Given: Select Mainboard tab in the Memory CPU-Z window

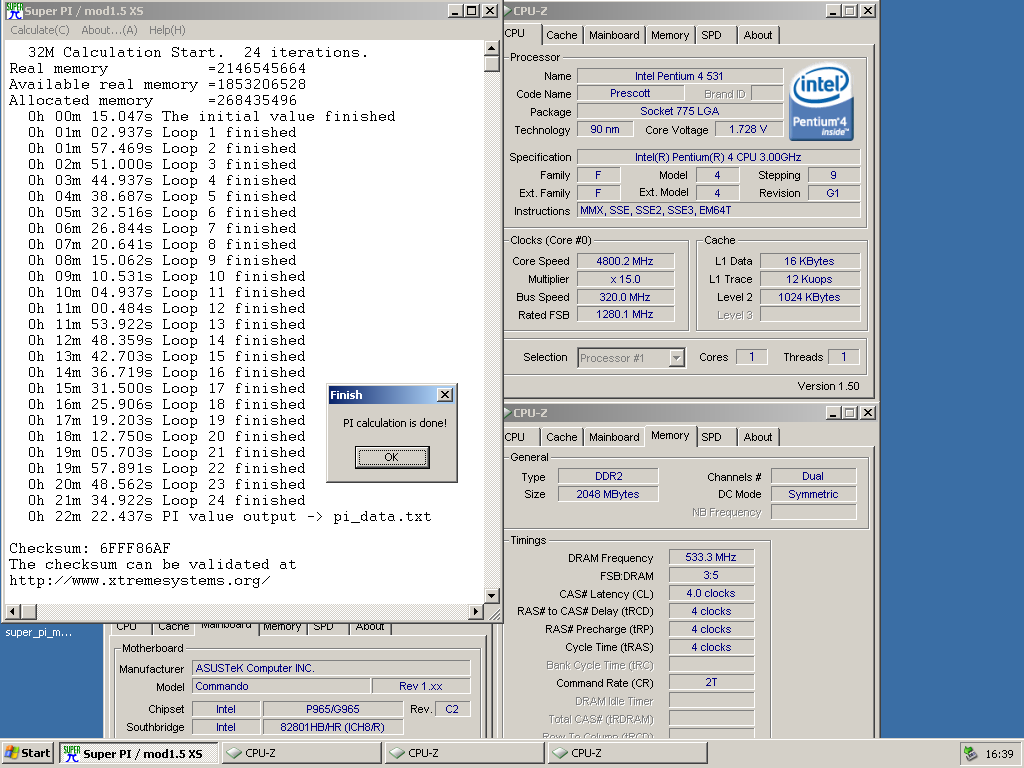Looking at the screenshot, I should pyautogui.click(x=614, y=437).
